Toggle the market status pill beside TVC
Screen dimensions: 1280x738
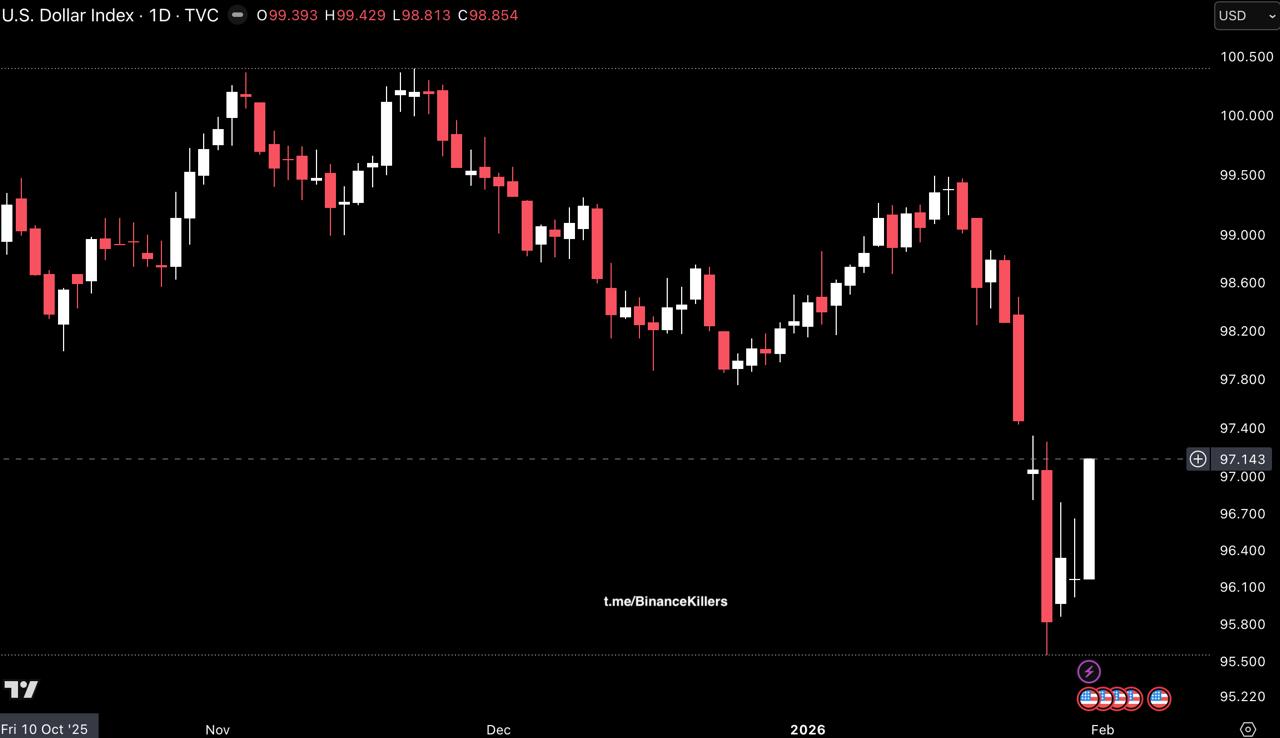pyautogui.click(x=237, y=16)
